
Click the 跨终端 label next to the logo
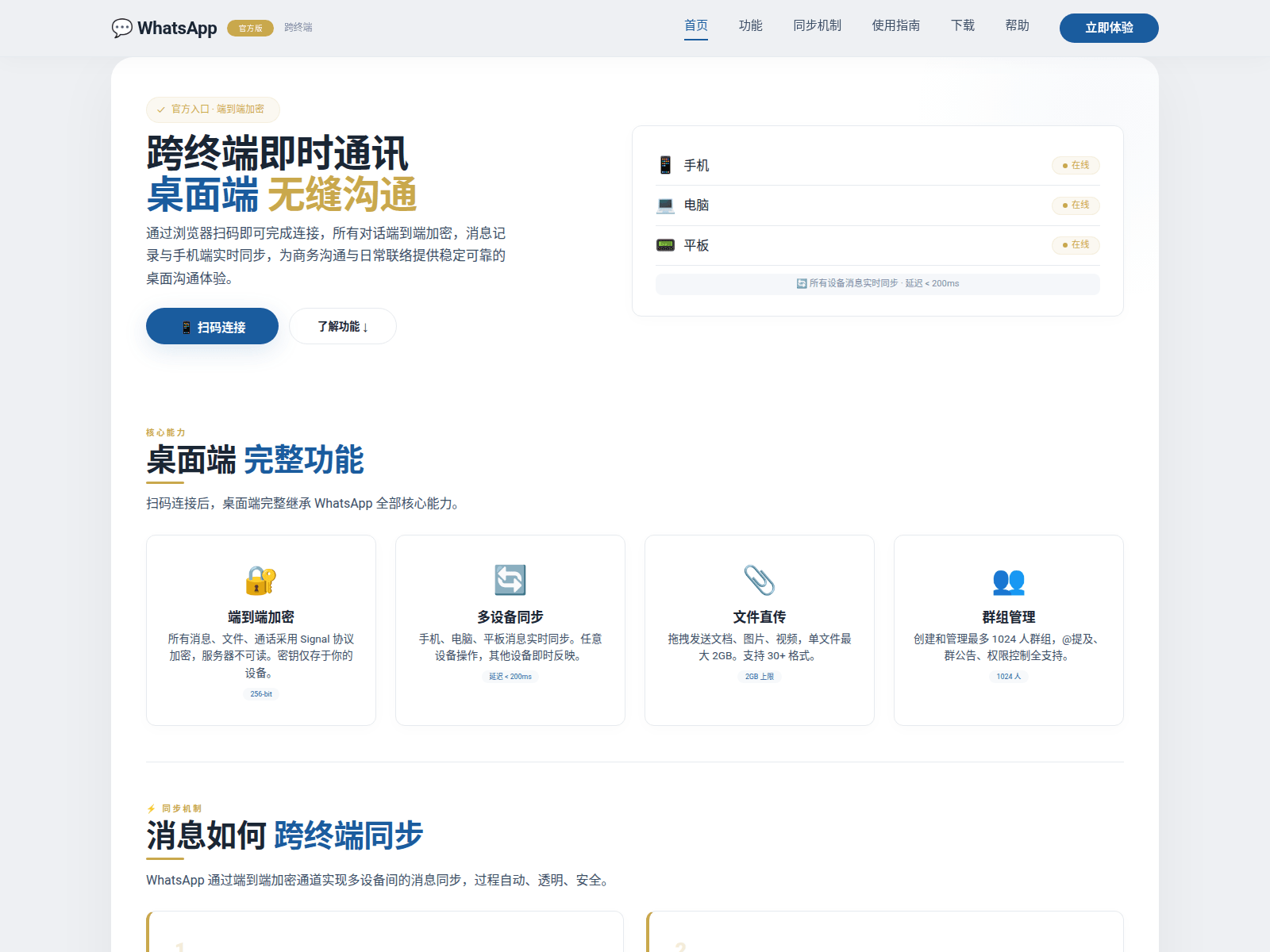(x=298, y=27)
